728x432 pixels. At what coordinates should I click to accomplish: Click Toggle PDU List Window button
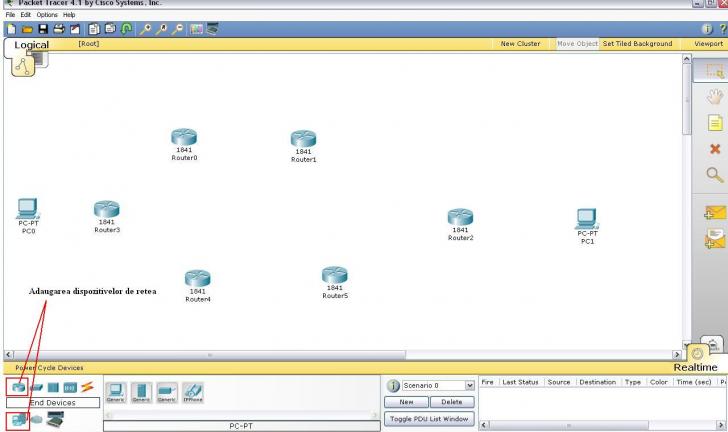(429, 419)
